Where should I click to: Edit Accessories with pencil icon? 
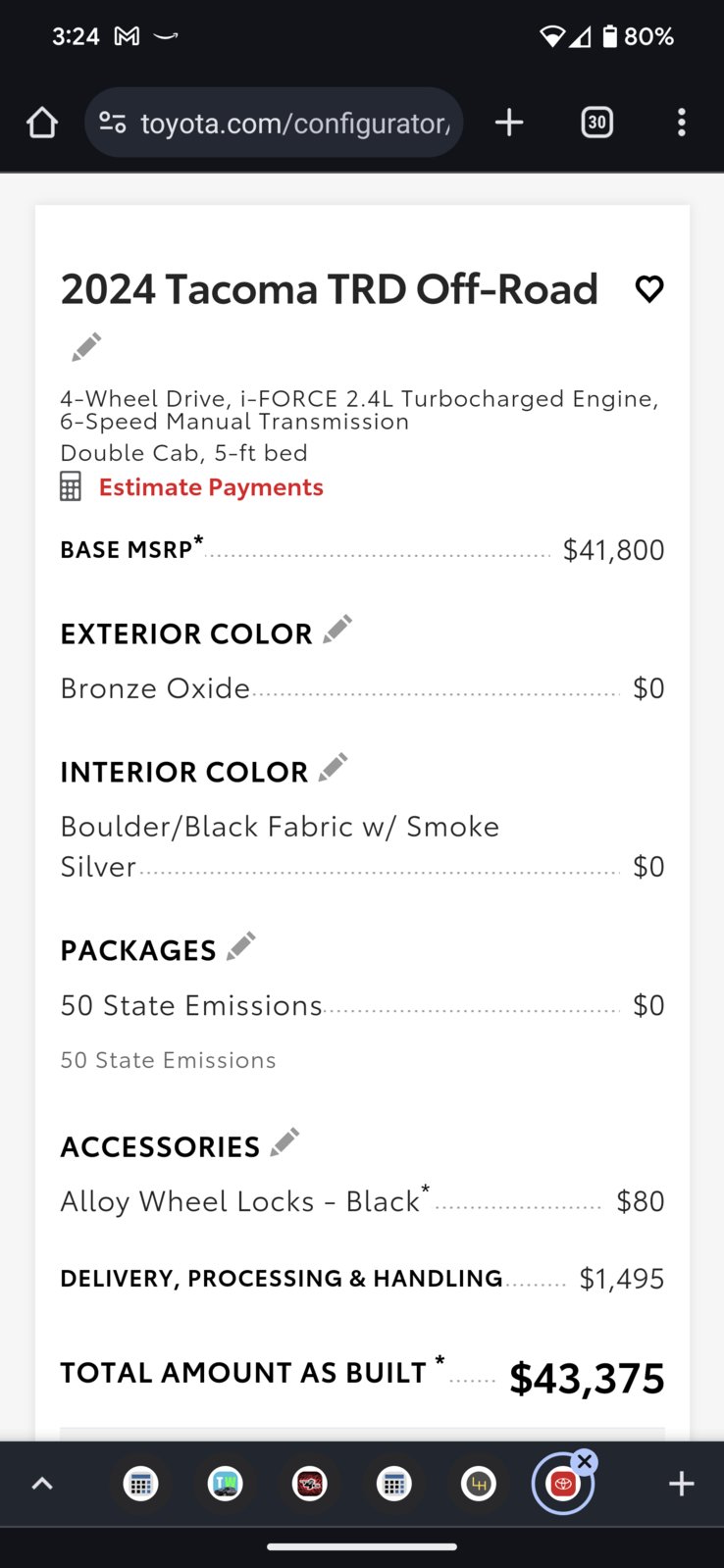pyautogui.click(x=284, y=1141)
